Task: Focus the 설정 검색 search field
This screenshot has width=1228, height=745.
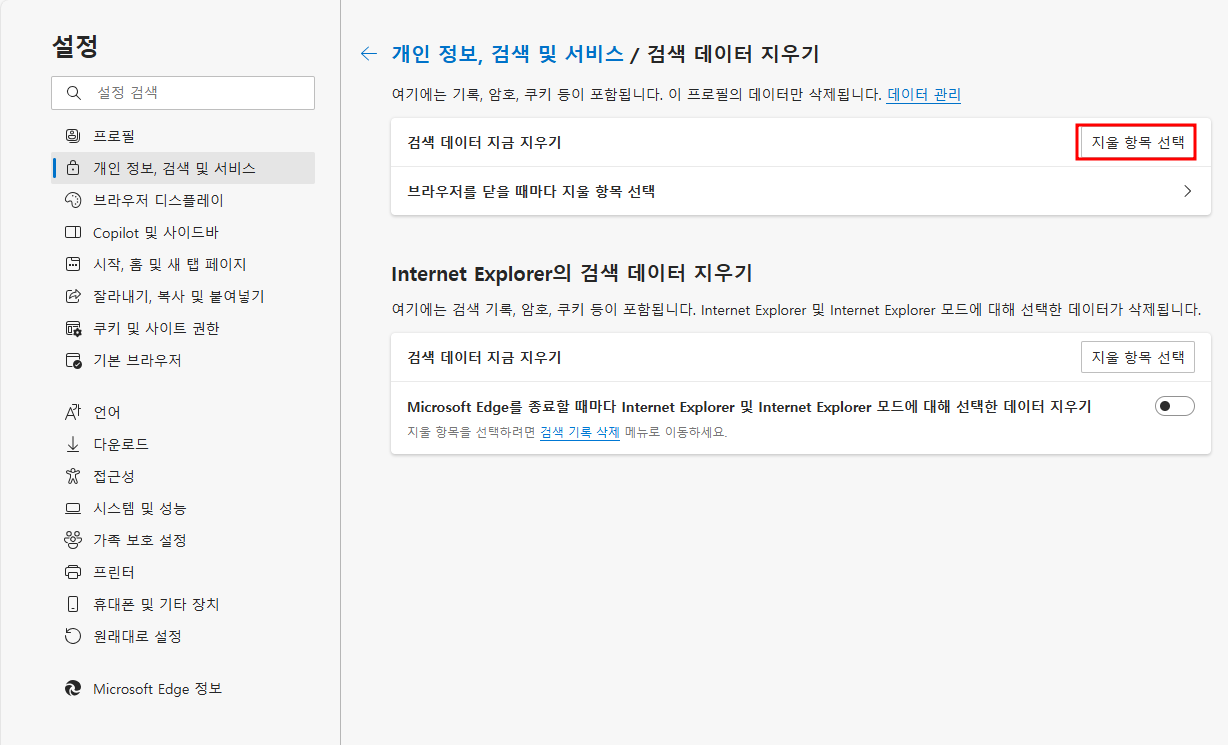Action: click(183, 93)
